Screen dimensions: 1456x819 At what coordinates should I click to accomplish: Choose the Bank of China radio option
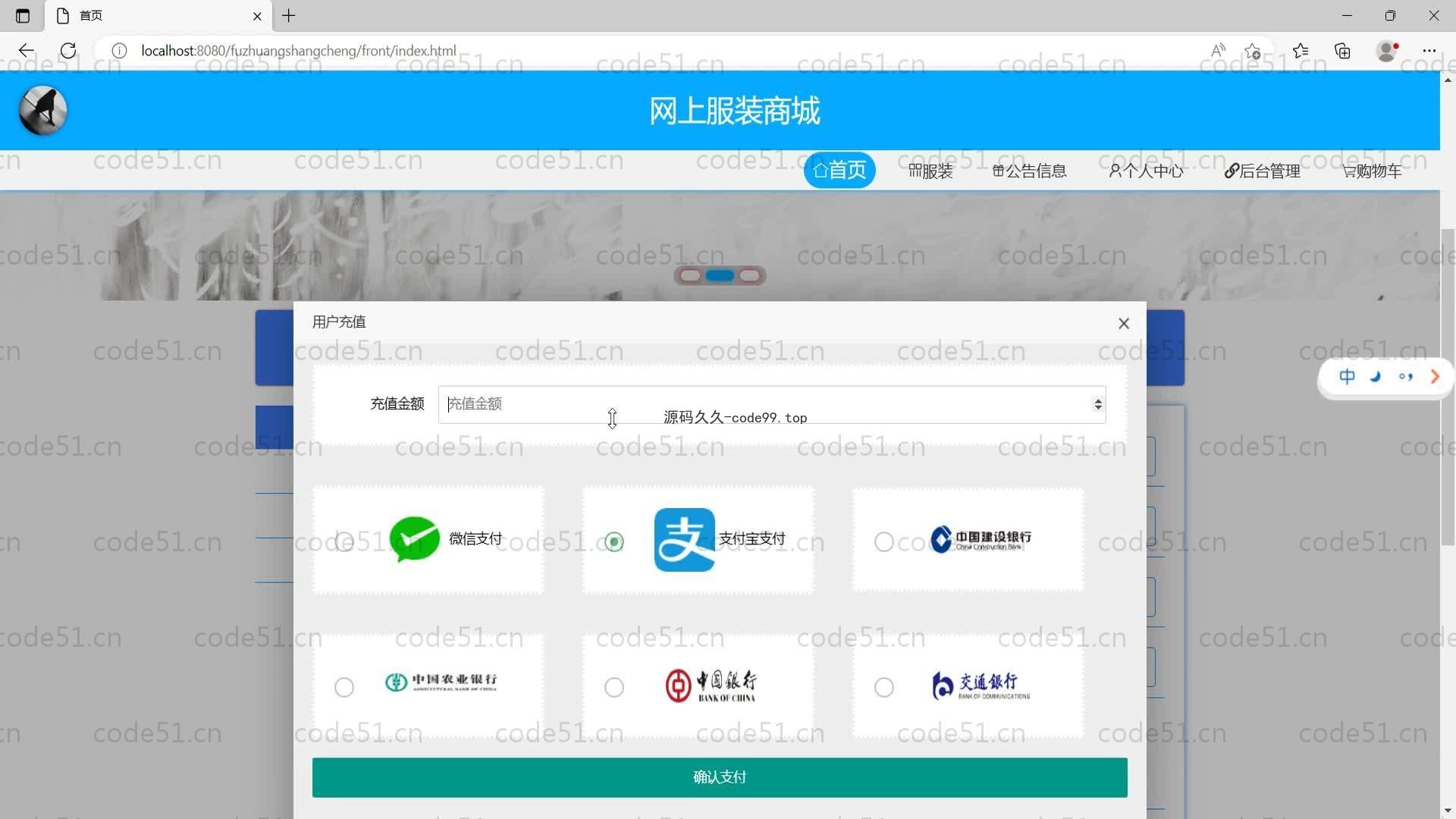coord(614,687)
